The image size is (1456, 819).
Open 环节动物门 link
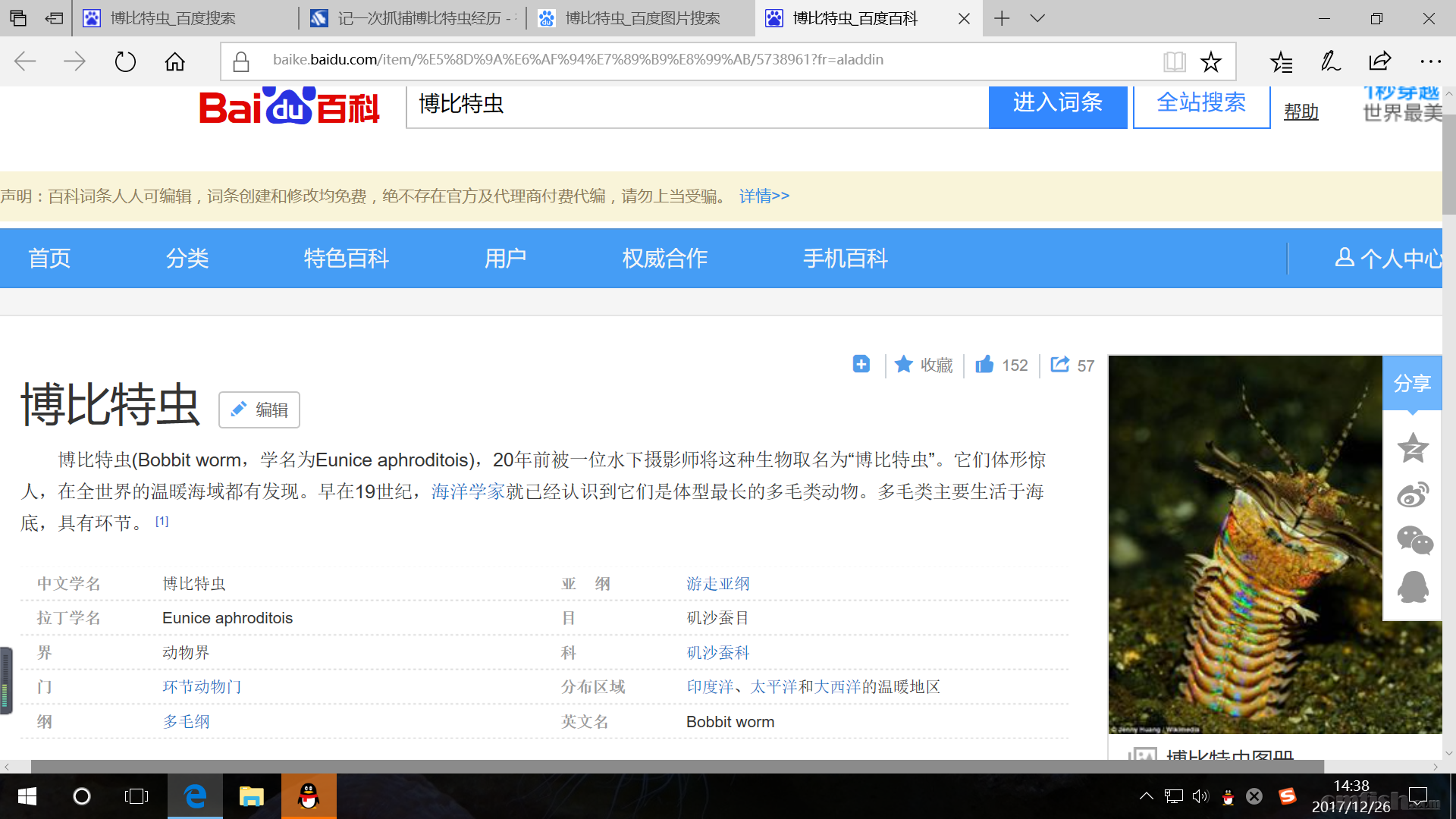(202, 687)
